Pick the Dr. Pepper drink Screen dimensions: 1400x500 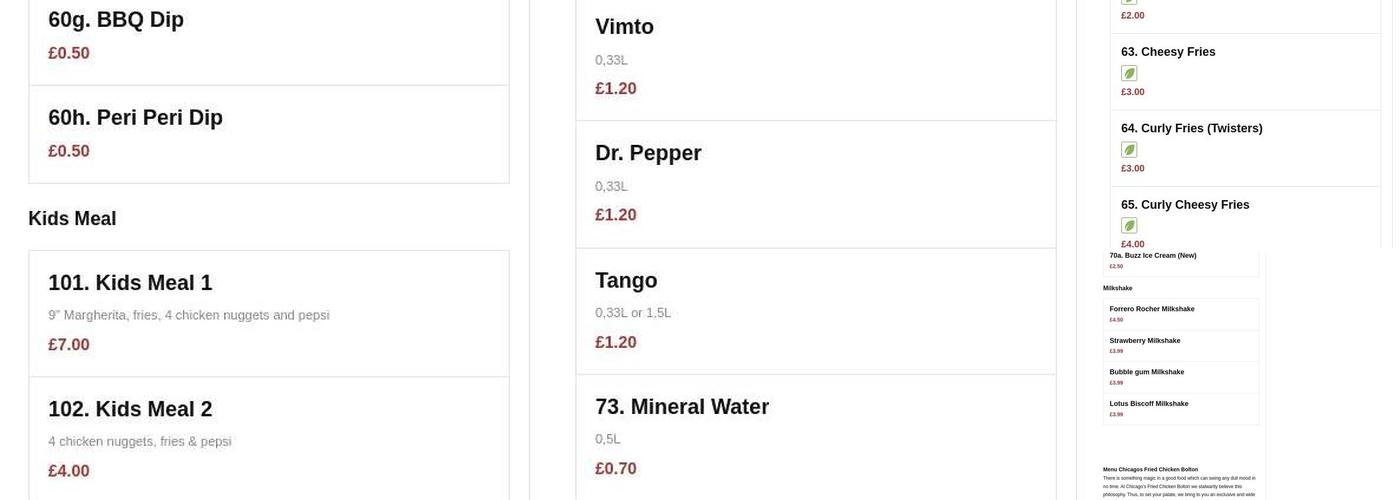648,153
